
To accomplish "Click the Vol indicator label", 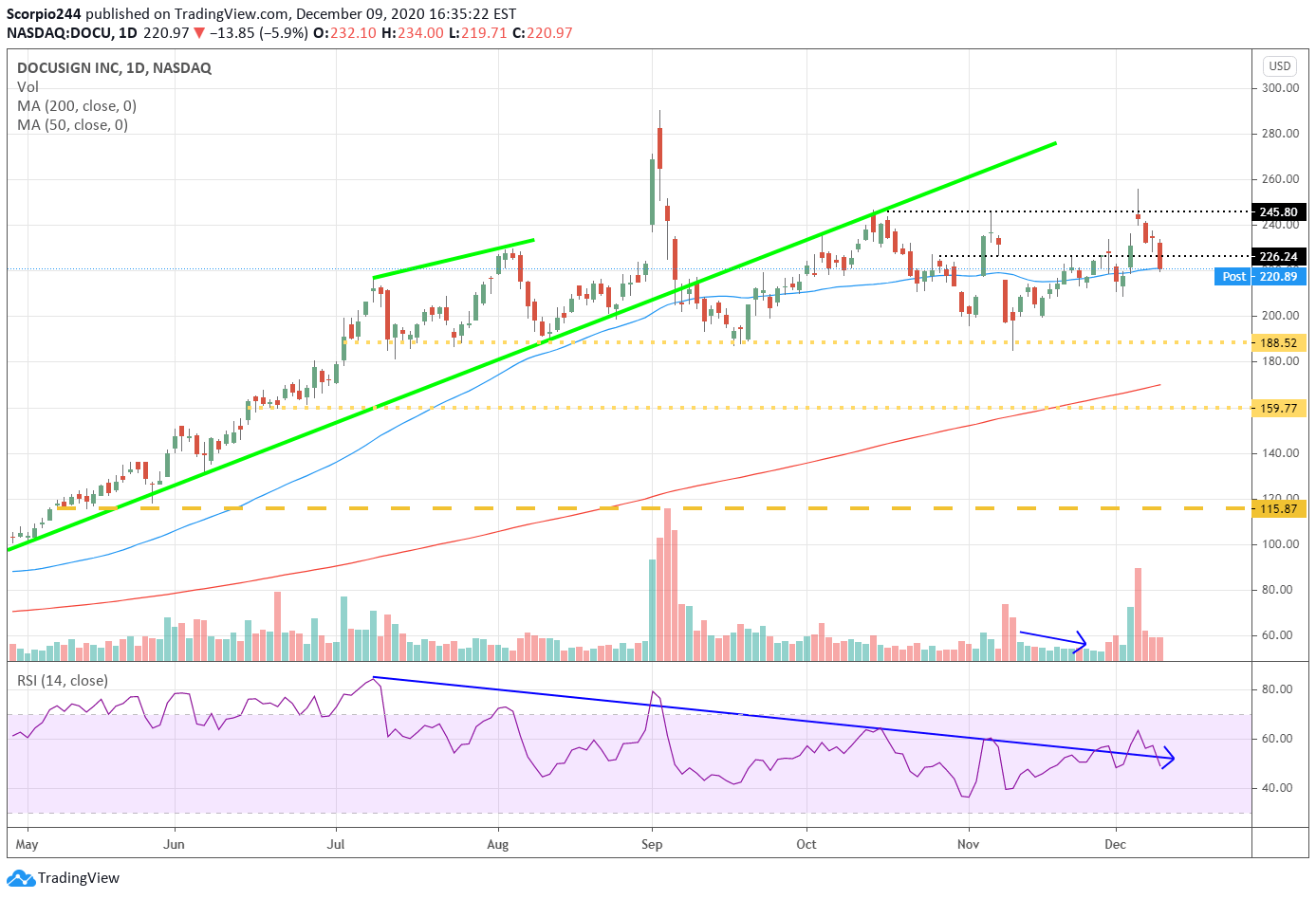I will [28, 86].
